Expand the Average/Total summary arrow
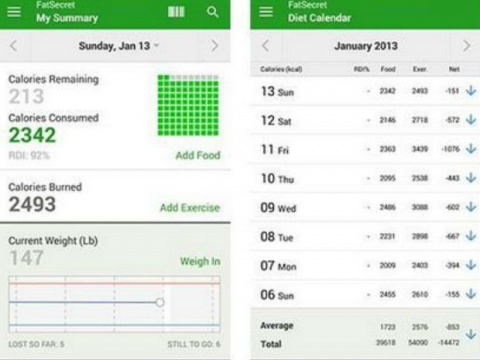Viewport: 480px width, 360px height. 471,334
